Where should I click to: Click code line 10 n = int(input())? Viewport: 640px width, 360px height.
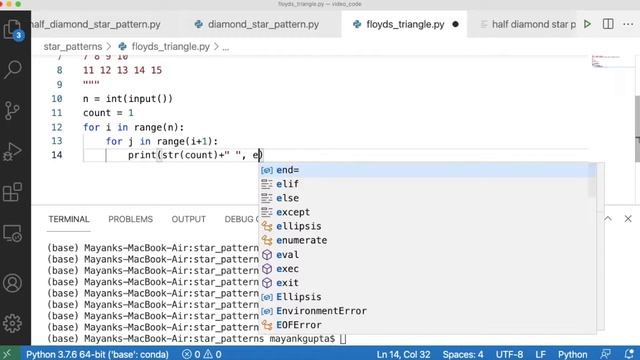tap(128, 98)
